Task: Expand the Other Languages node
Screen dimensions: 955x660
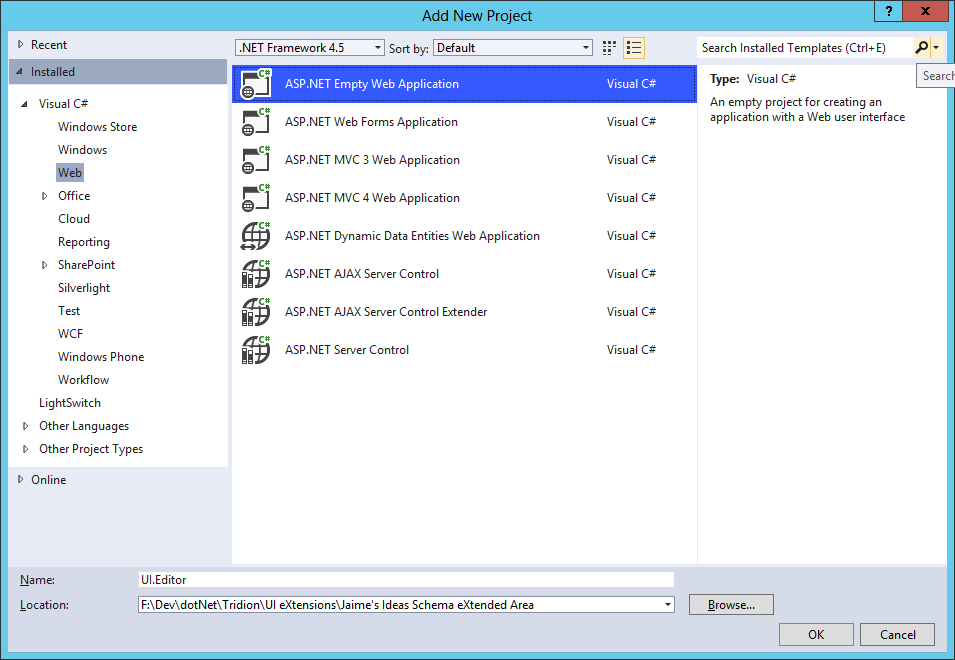Action: pos(26,426)
